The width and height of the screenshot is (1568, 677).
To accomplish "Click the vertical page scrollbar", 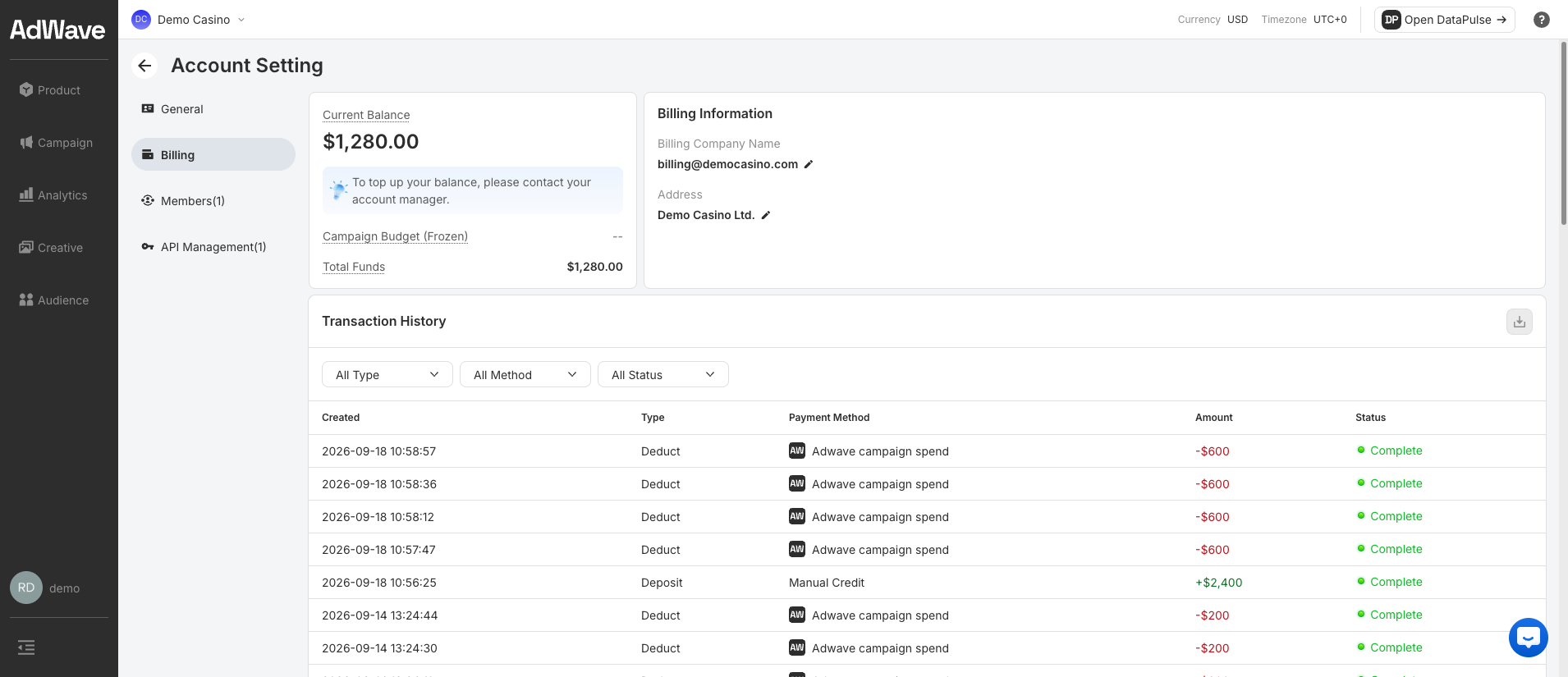I will click(x=1563, y=131).
